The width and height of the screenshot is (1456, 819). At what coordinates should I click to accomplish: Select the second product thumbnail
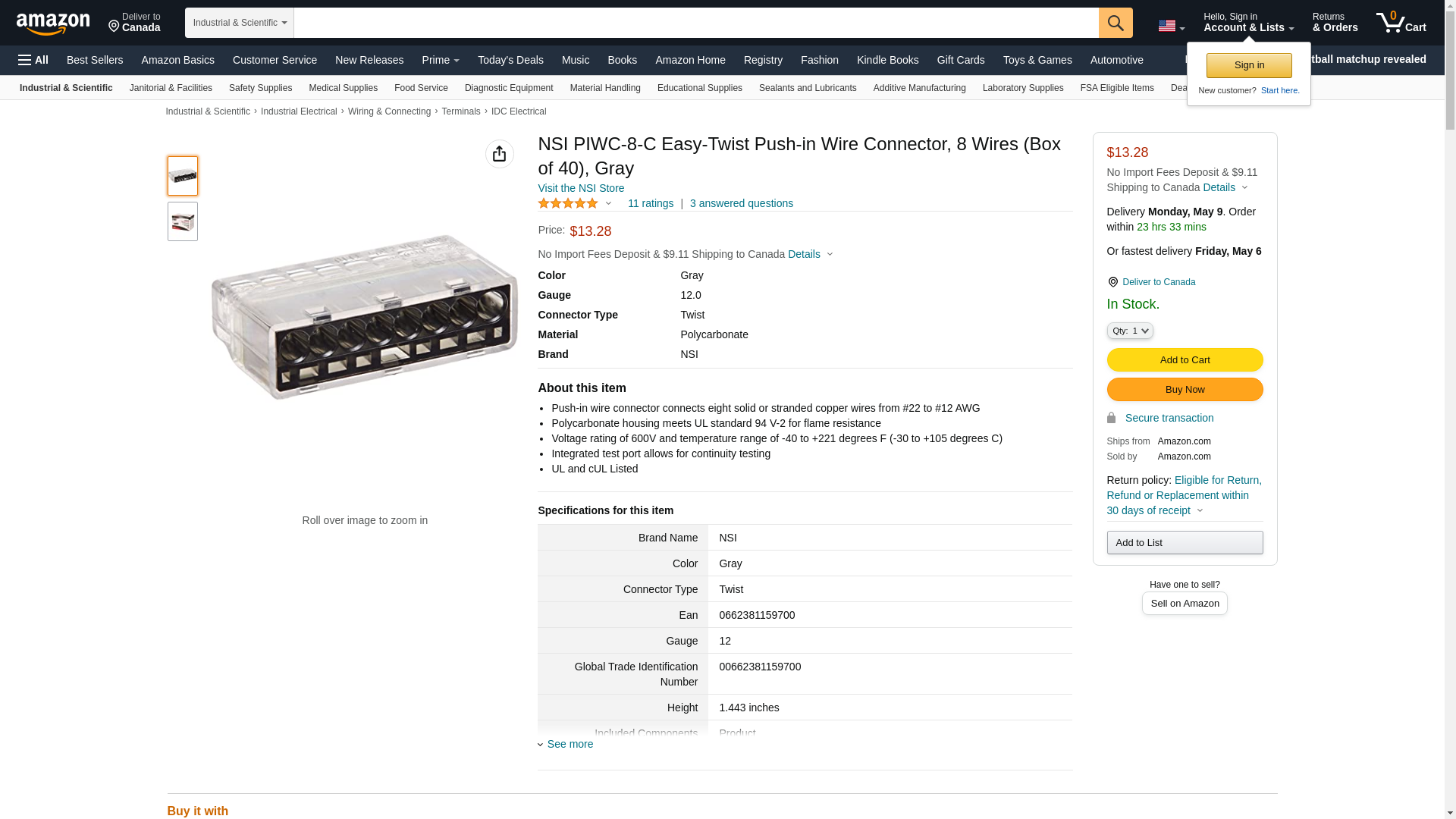(183, 221)
